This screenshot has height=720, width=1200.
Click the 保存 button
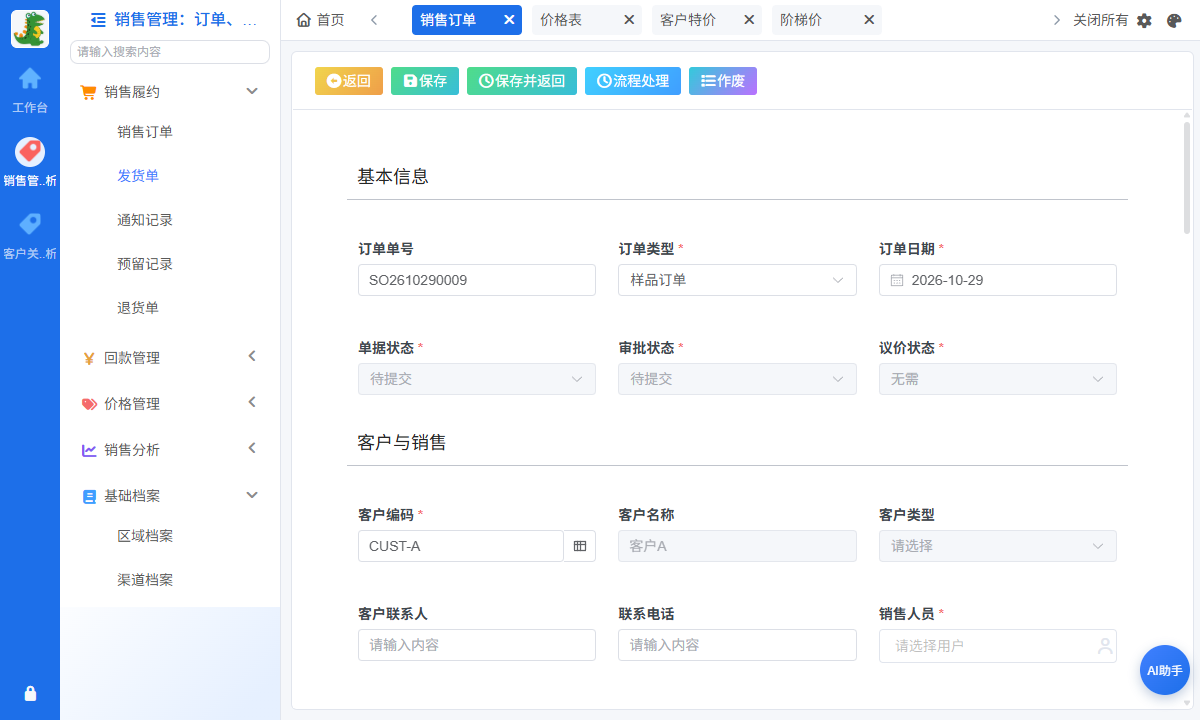(x=425, y=81)
